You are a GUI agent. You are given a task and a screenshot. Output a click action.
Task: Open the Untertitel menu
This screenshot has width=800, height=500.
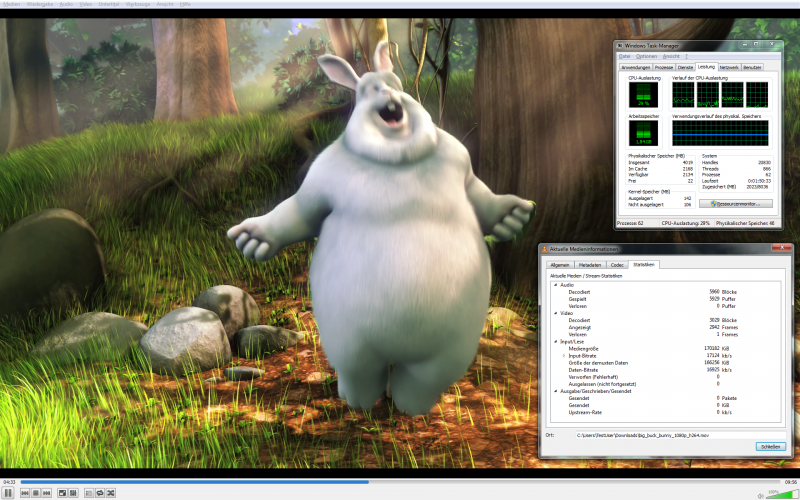point(109,4)
